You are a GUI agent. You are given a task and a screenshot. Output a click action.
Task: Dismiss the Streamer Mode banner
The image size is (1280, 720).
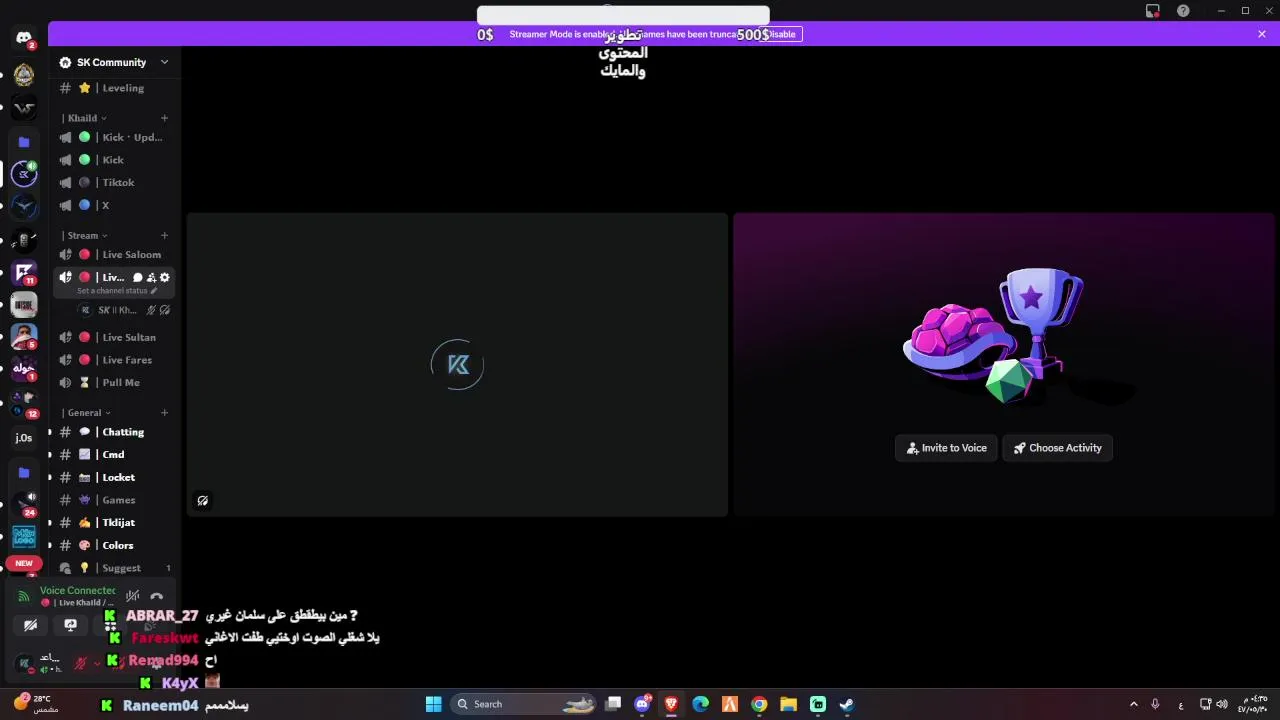tap(1262, 34)
